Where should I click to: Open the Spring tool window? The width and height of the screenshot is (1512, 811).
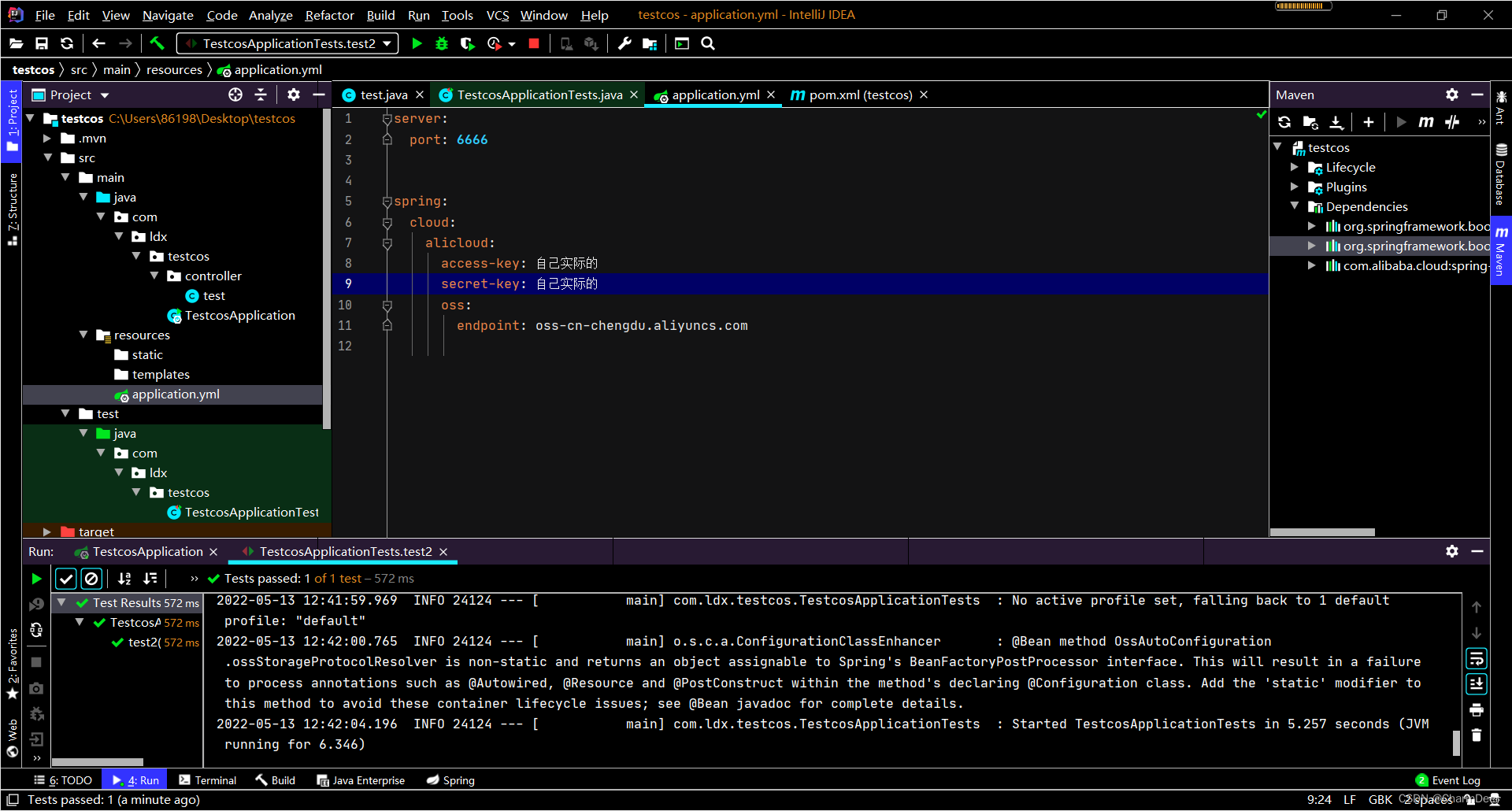[x=450, y=780]
